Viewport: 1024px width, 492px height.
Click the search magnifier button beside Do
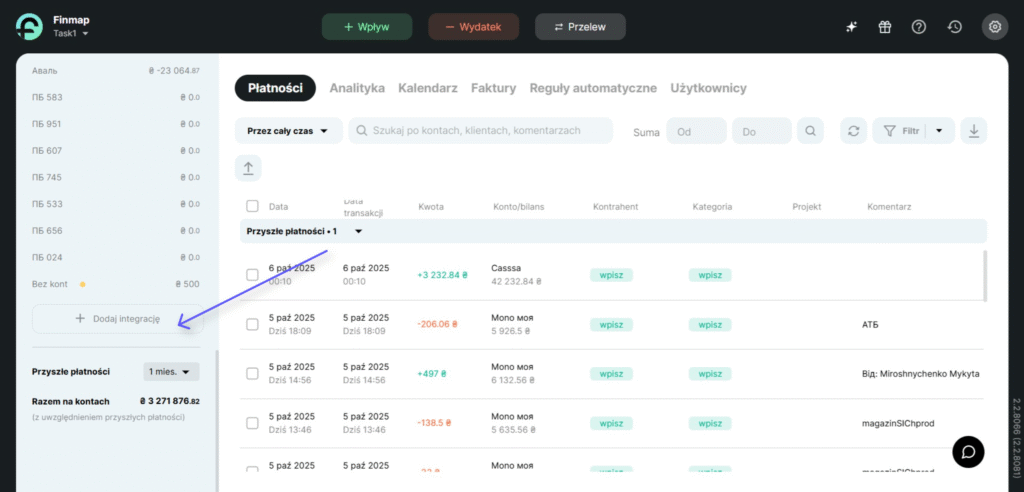point(810,131)
